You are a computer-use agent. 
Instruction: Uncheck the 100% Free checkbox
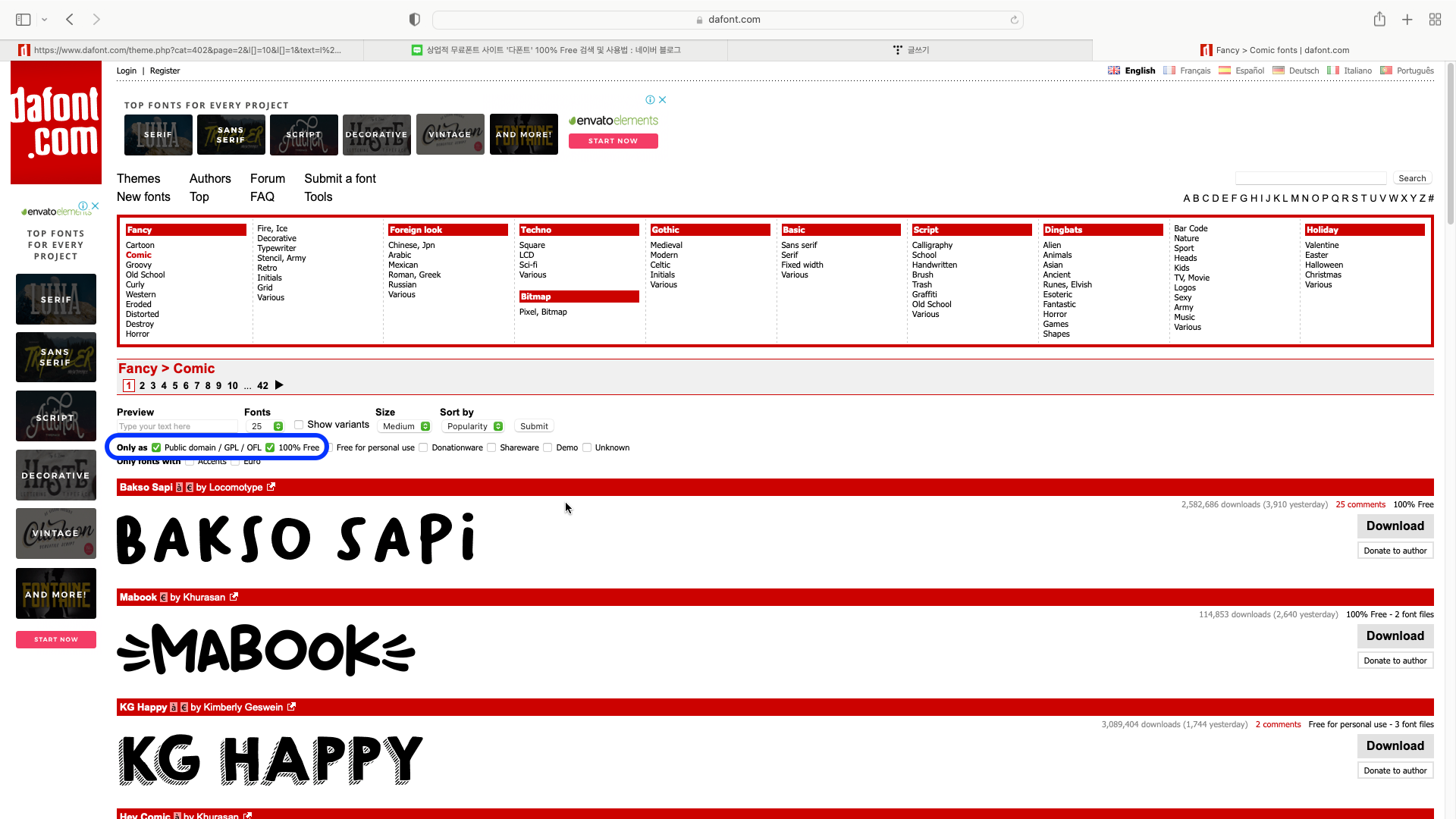[x=270, y=447]
